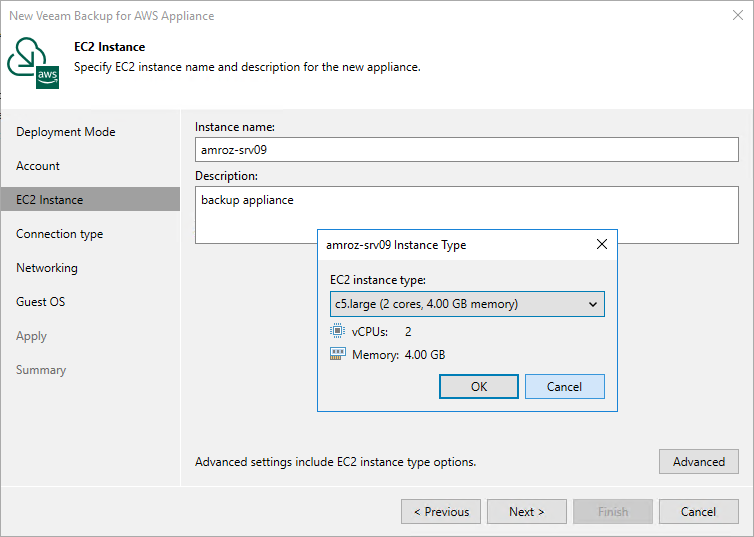Proceed with the Next button
The height and width of the screenshot is (537, 754).
click(x=527, y=512)
